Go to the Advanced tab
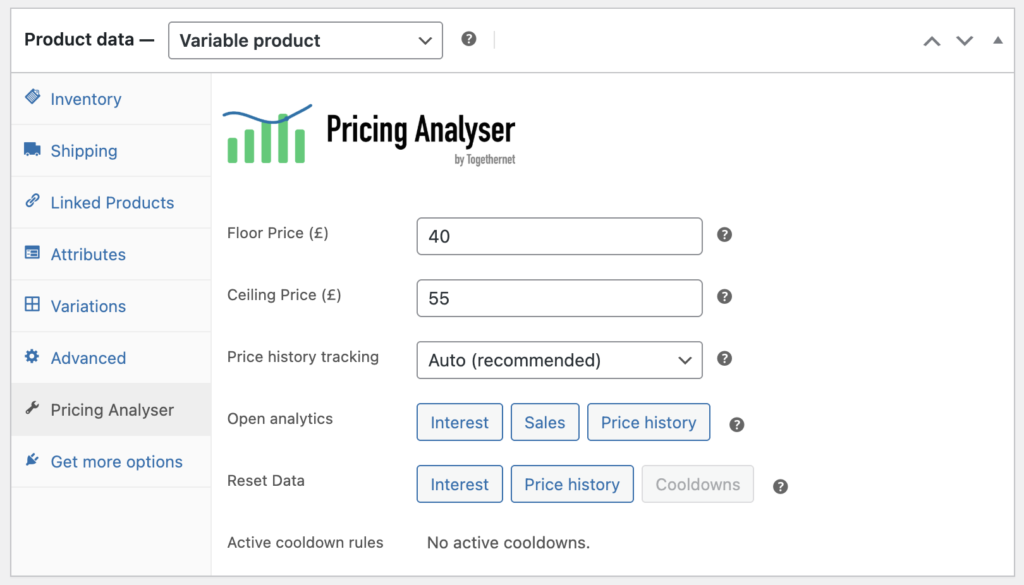1024x585 pixels. 88,358
